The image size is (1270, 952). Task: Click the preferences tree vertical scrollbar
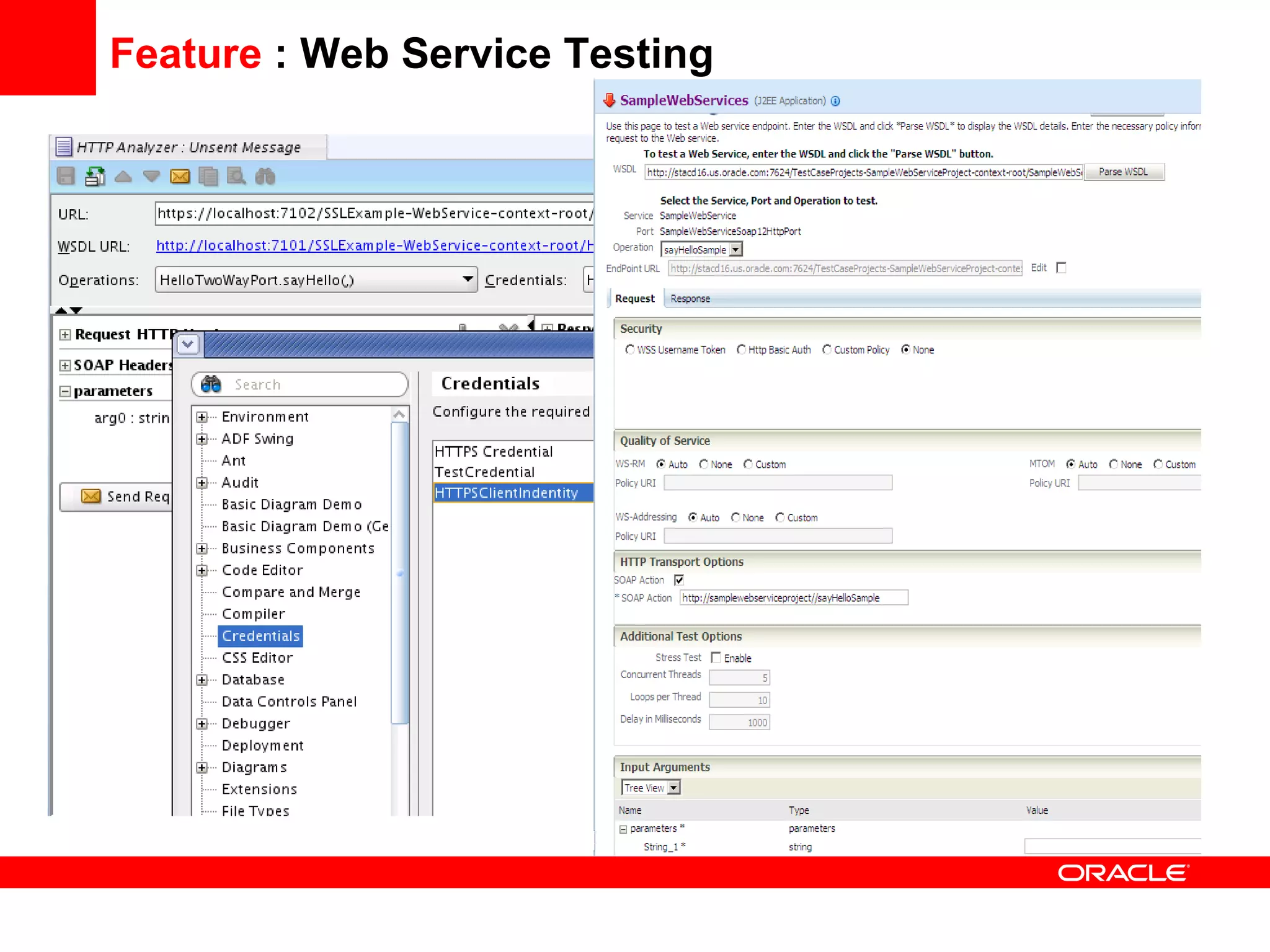click(x=400, y=573)
